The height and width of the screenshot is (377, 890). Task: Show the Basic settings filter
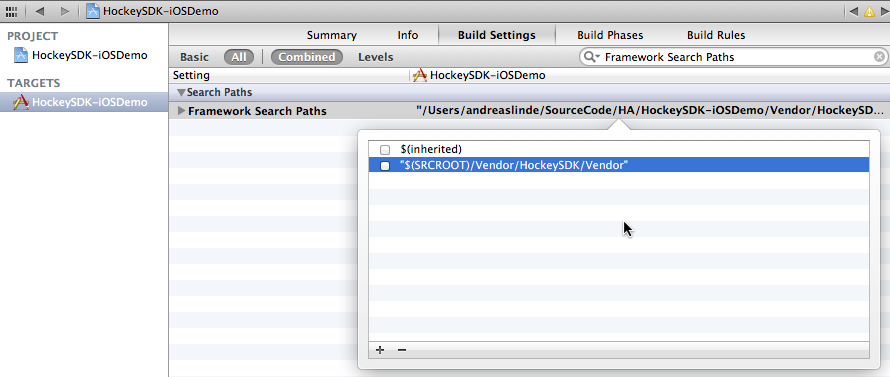(194, 57)
